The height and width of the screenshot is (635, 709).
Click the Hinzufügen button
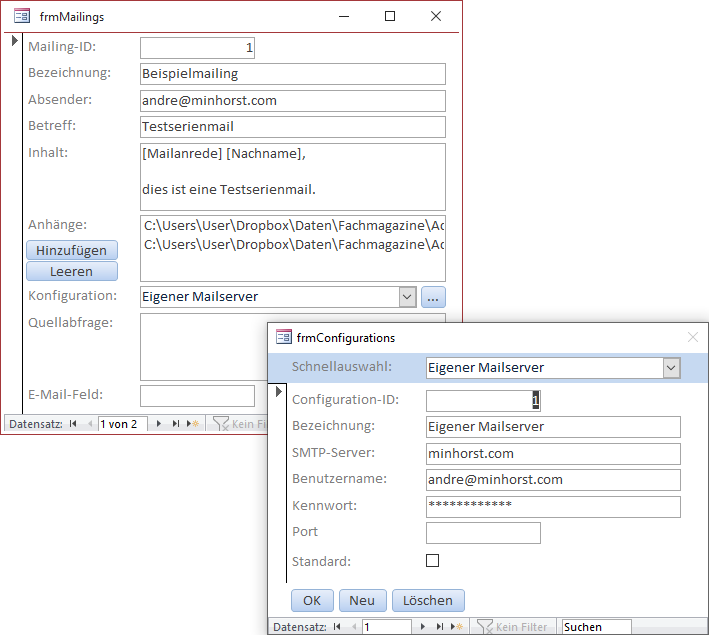[x=72, y=250]
